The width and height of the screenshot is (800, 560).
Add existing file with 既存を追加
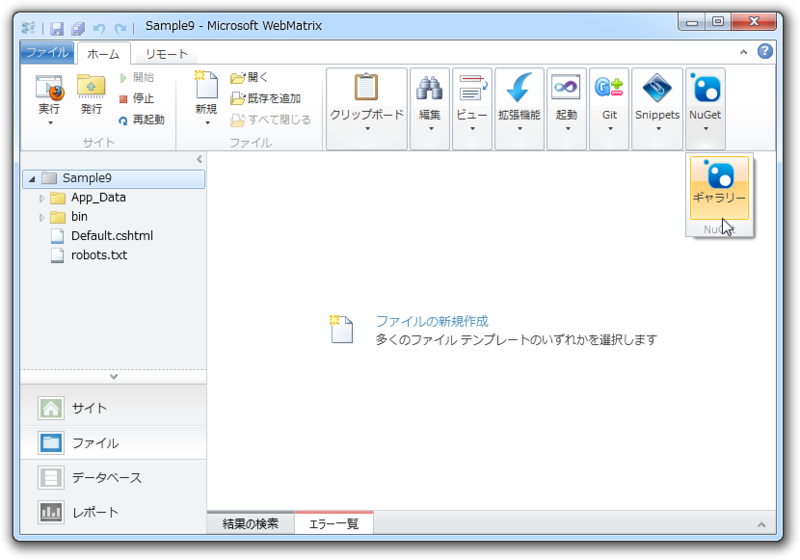pyautogui.click(x=265, y=98)
